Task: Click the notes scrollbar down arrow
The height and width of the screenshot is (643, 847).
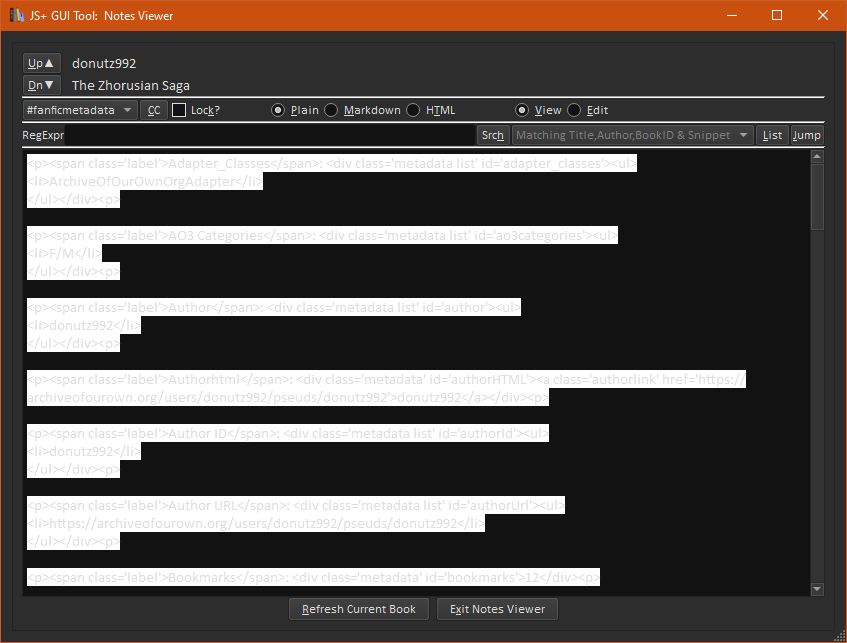Action: tap(817, 589)
